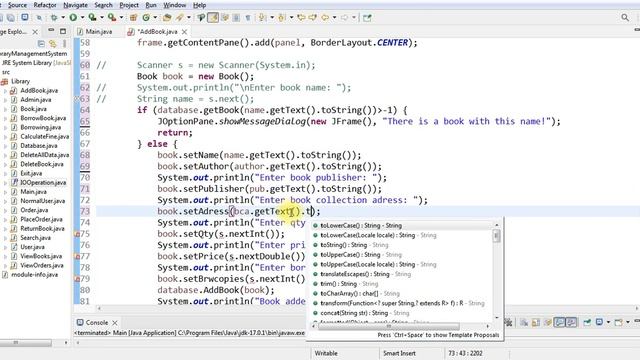
Task: Open the Source menu
Action: pyautogui.click(x=18, y=5)
